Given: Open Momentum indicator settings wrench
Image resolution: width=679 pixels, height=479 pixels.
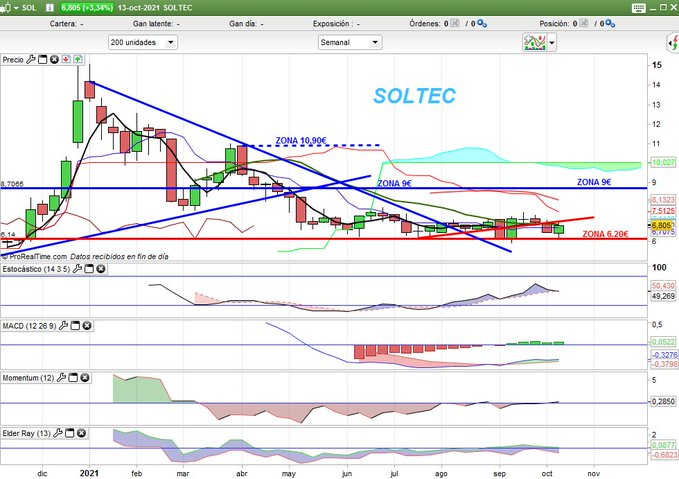Looking at the screenshot, I should tap(61, 378).
